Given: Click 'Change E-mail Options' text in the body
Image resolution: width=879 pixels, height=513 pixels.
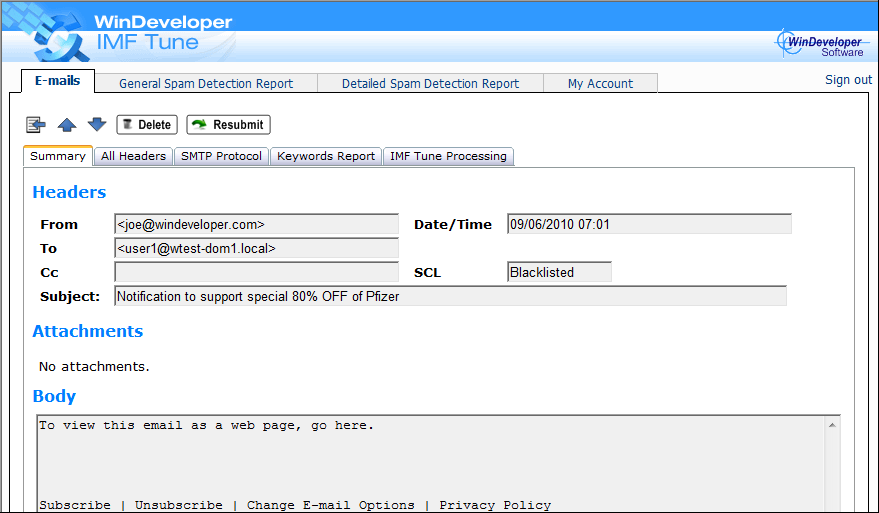Looking at the screenshot, I should tap(331, 505).
